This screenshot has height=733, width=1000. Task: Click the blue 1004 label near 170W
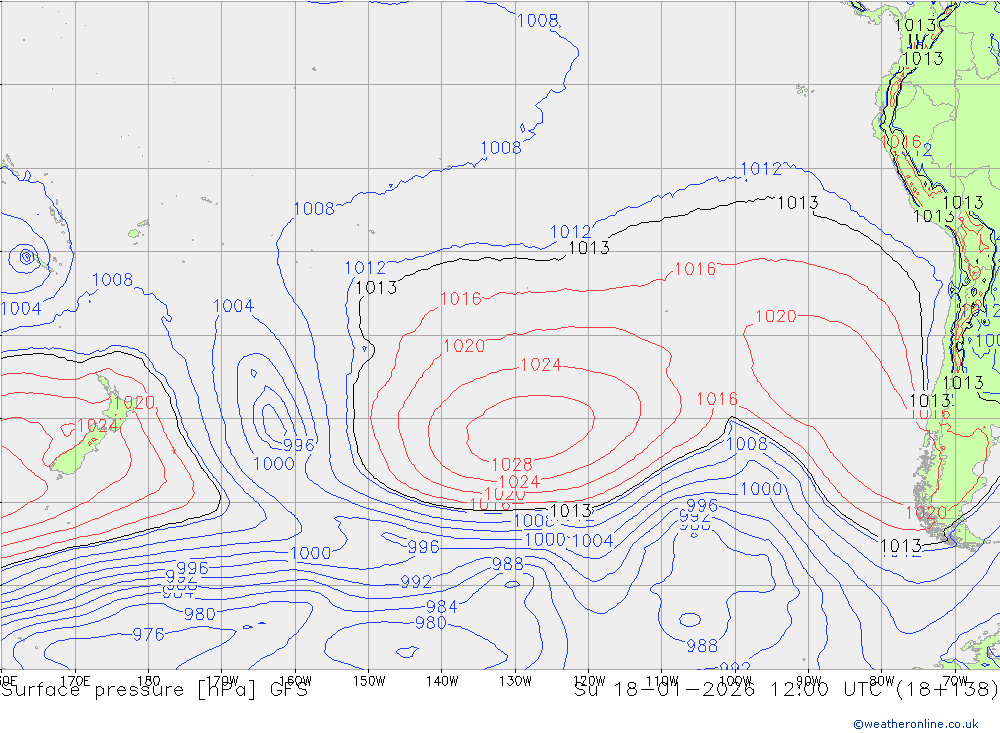tap(233, 306)
